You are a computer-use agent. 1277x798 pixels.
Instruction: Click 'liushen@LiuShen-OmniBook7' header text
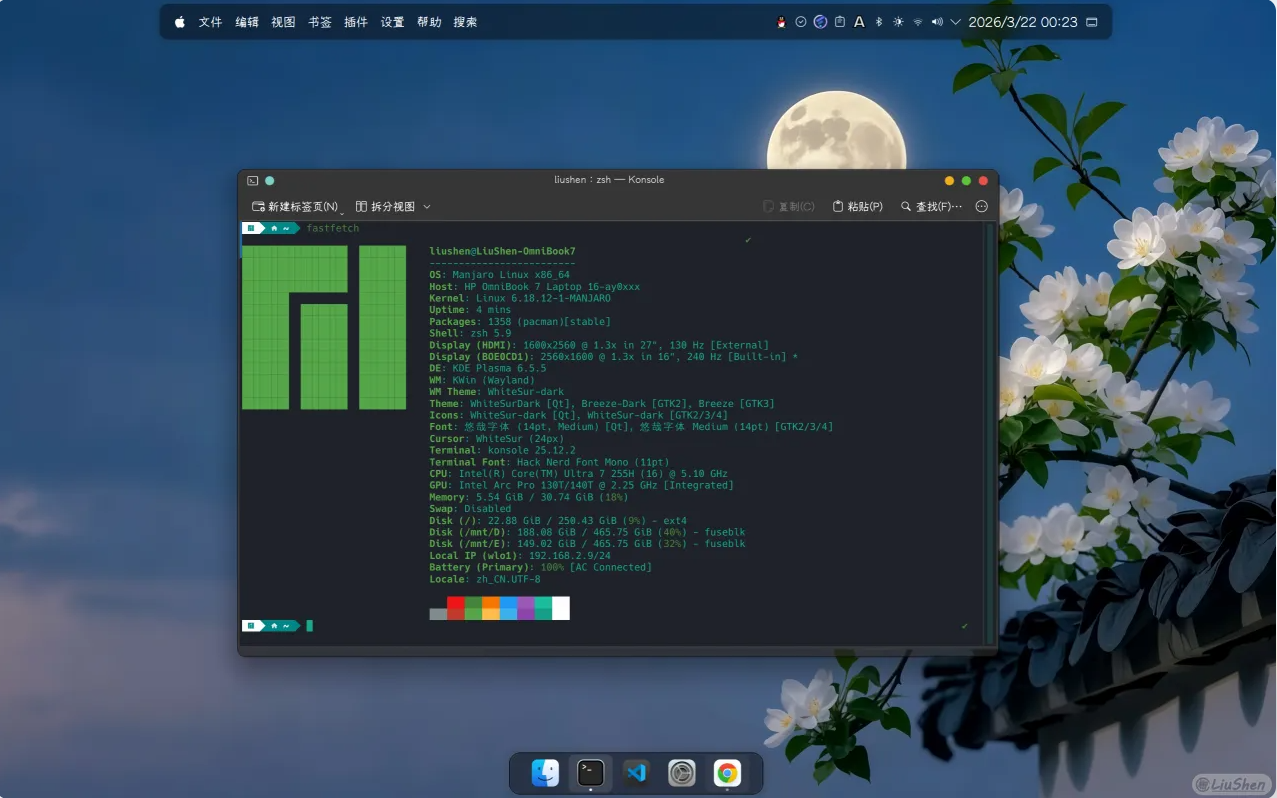pyautogui.click(x=502, y=251)
